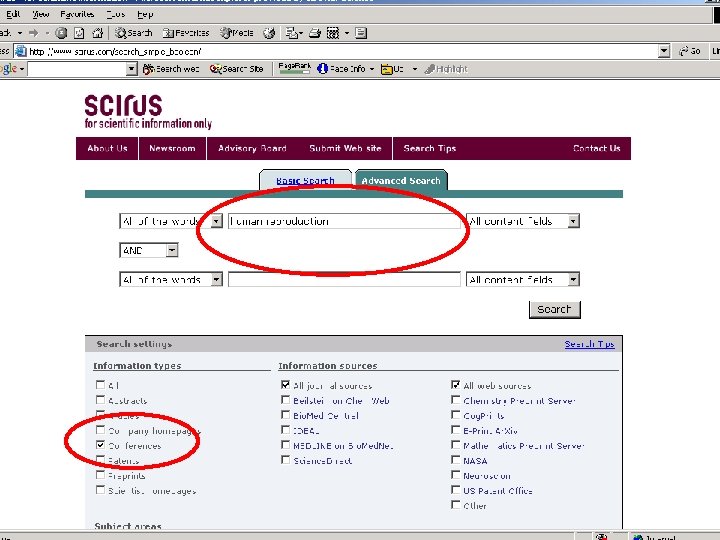Click the Up folder Google toolbar button
The image size is (720, 540).
point(392,69)
